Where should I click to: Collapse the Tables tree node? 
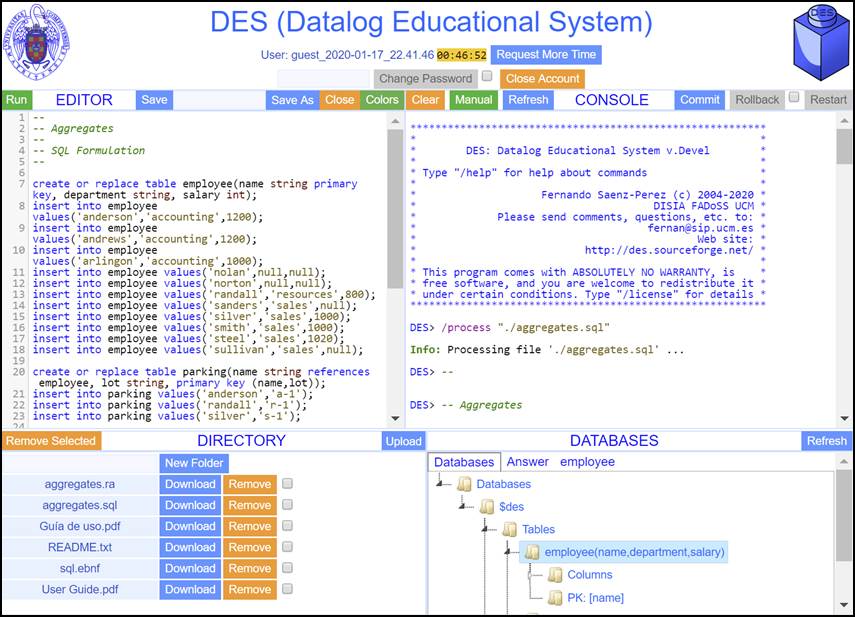pyautogui.click(x=485, y=529)
